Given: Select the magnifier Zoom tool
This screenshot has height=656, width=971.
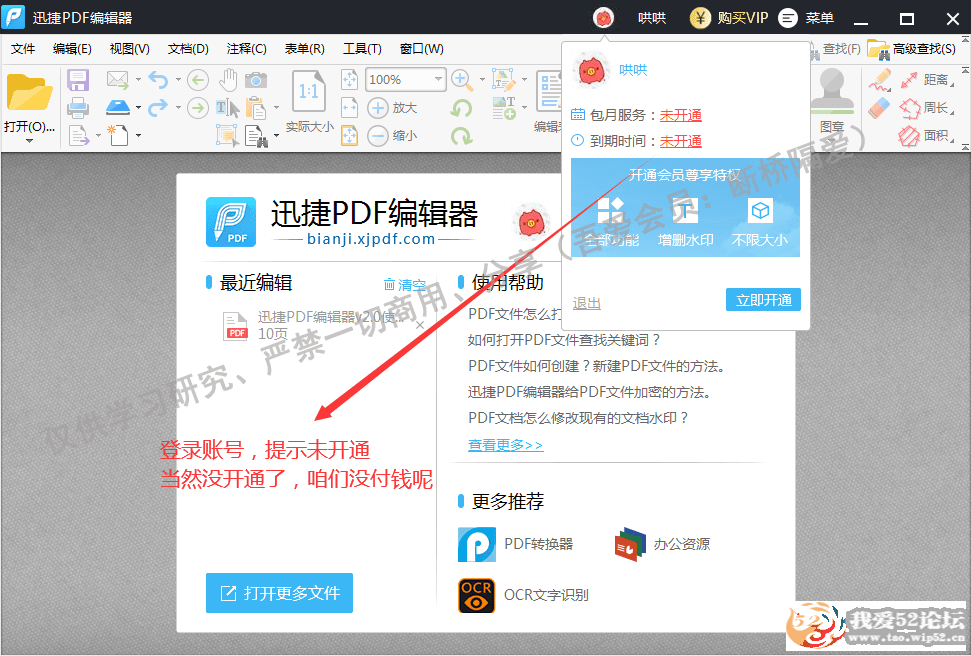Looking at the screenshot, I should (461, 79).
